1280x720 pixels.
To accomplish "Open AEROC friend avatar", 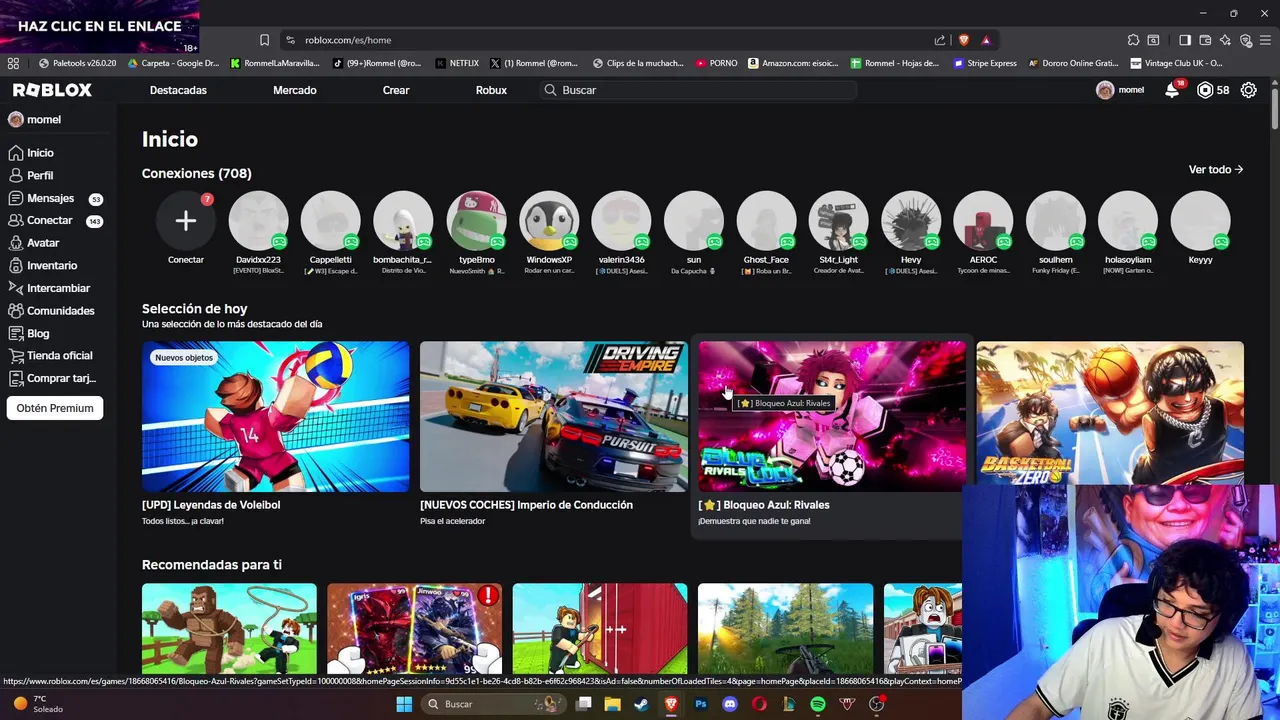I will 983,221.
